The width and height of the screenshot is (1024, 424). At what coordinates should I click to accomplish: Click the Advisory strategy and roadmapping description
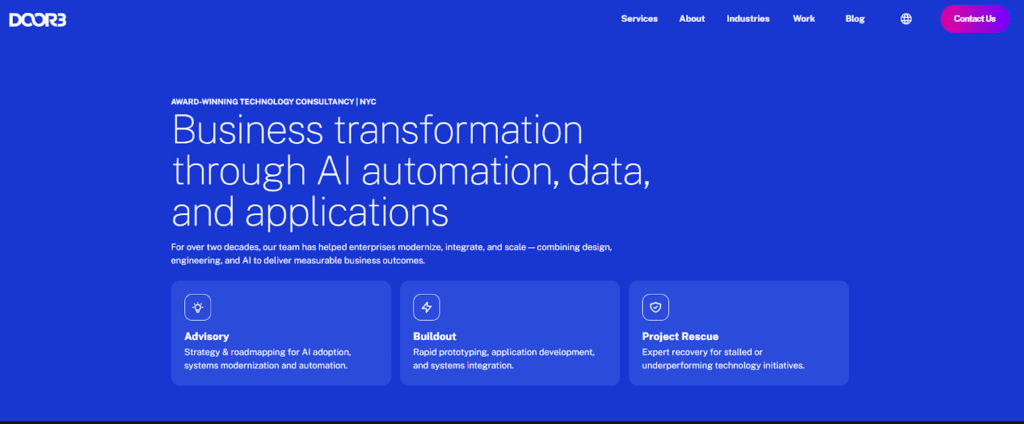267,359
